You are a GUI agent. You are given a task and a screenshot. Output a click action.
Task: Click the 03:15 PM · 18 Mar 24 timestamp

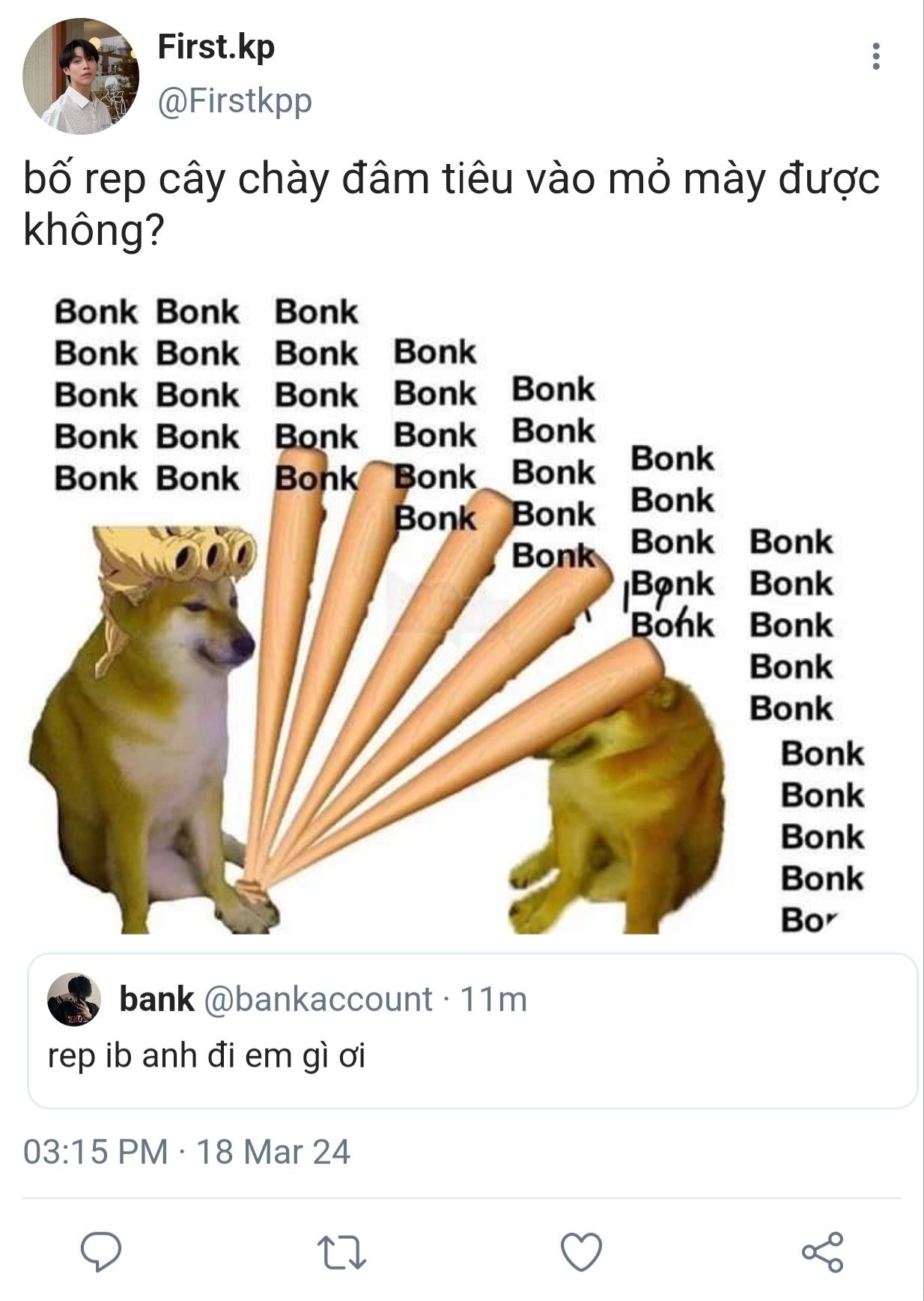coord(186,1152)
